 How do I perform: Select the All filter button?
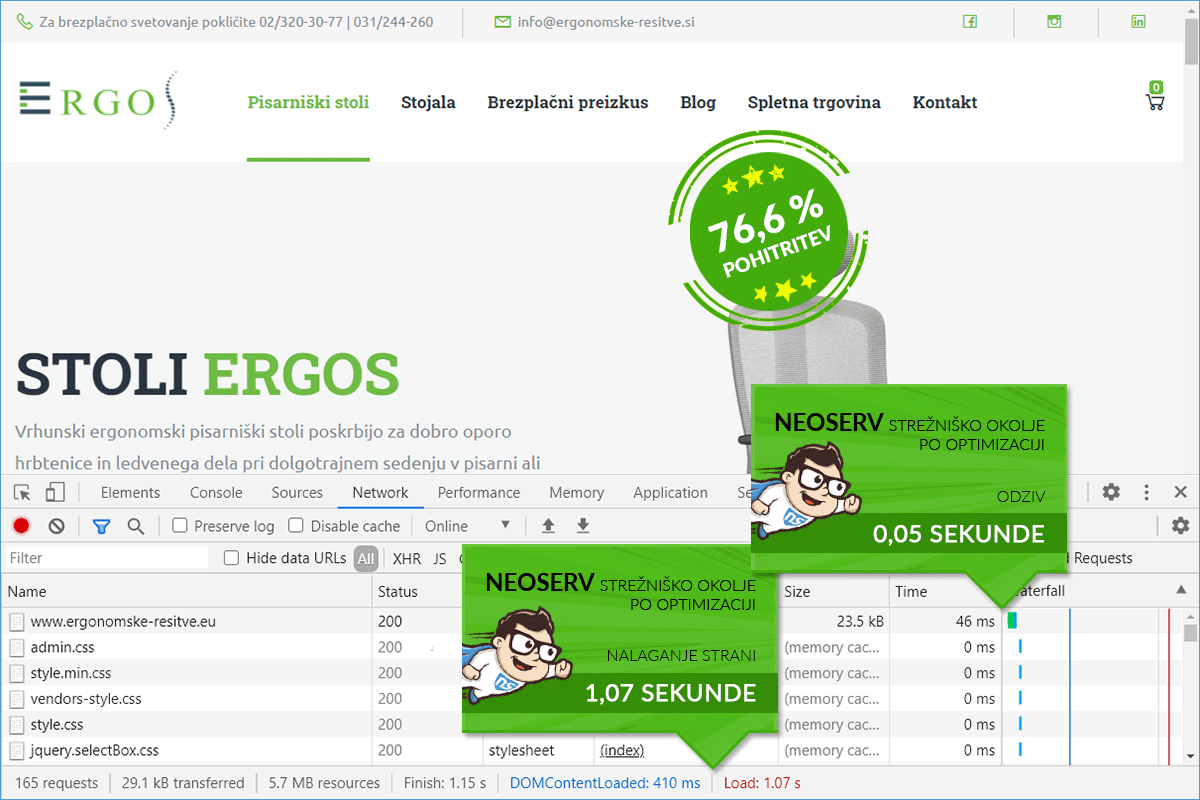click(366, 558)
